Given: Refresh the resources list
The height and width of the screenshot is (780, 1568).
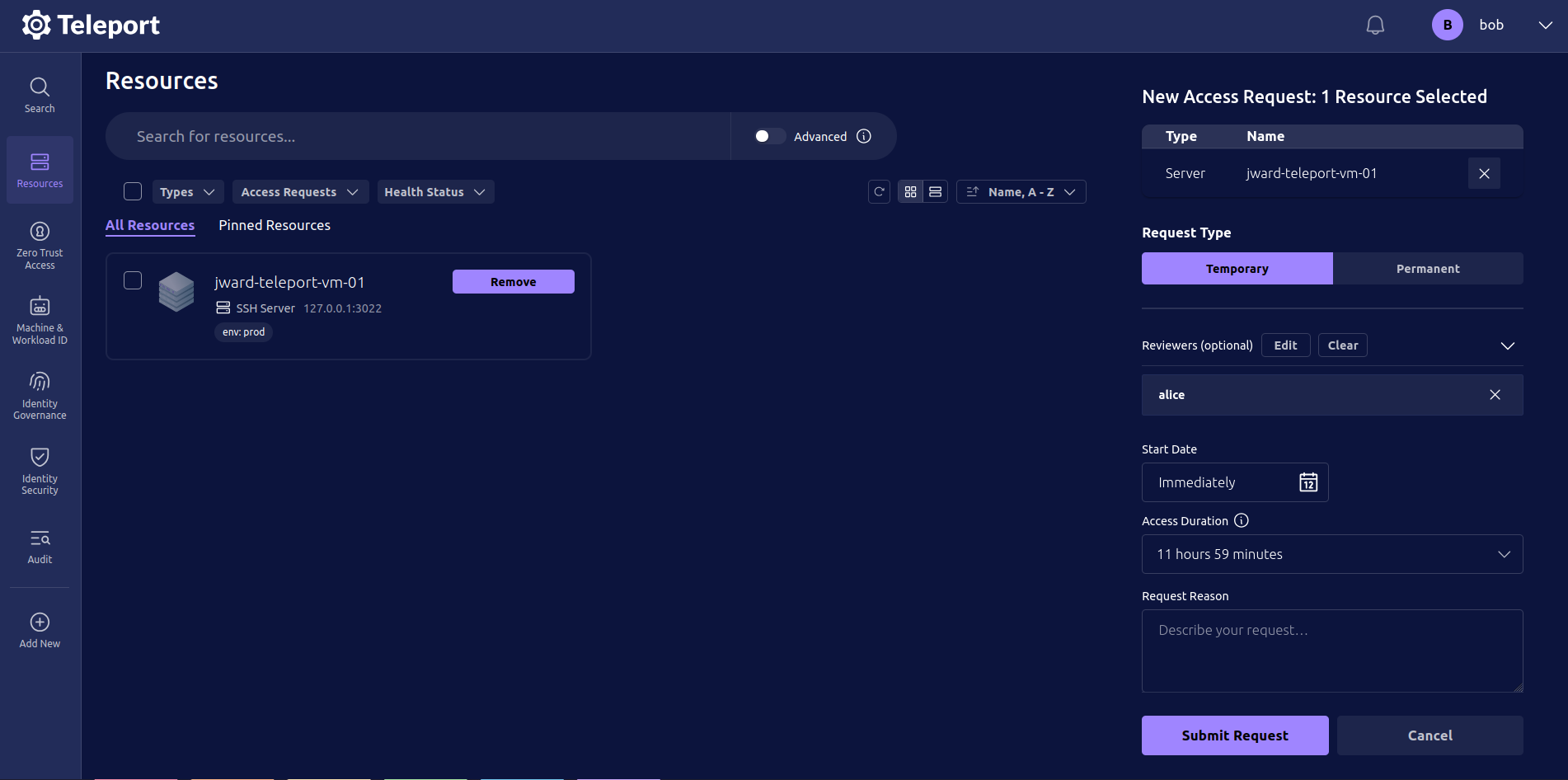Looking at the screenshot, I should pos(879,191).
